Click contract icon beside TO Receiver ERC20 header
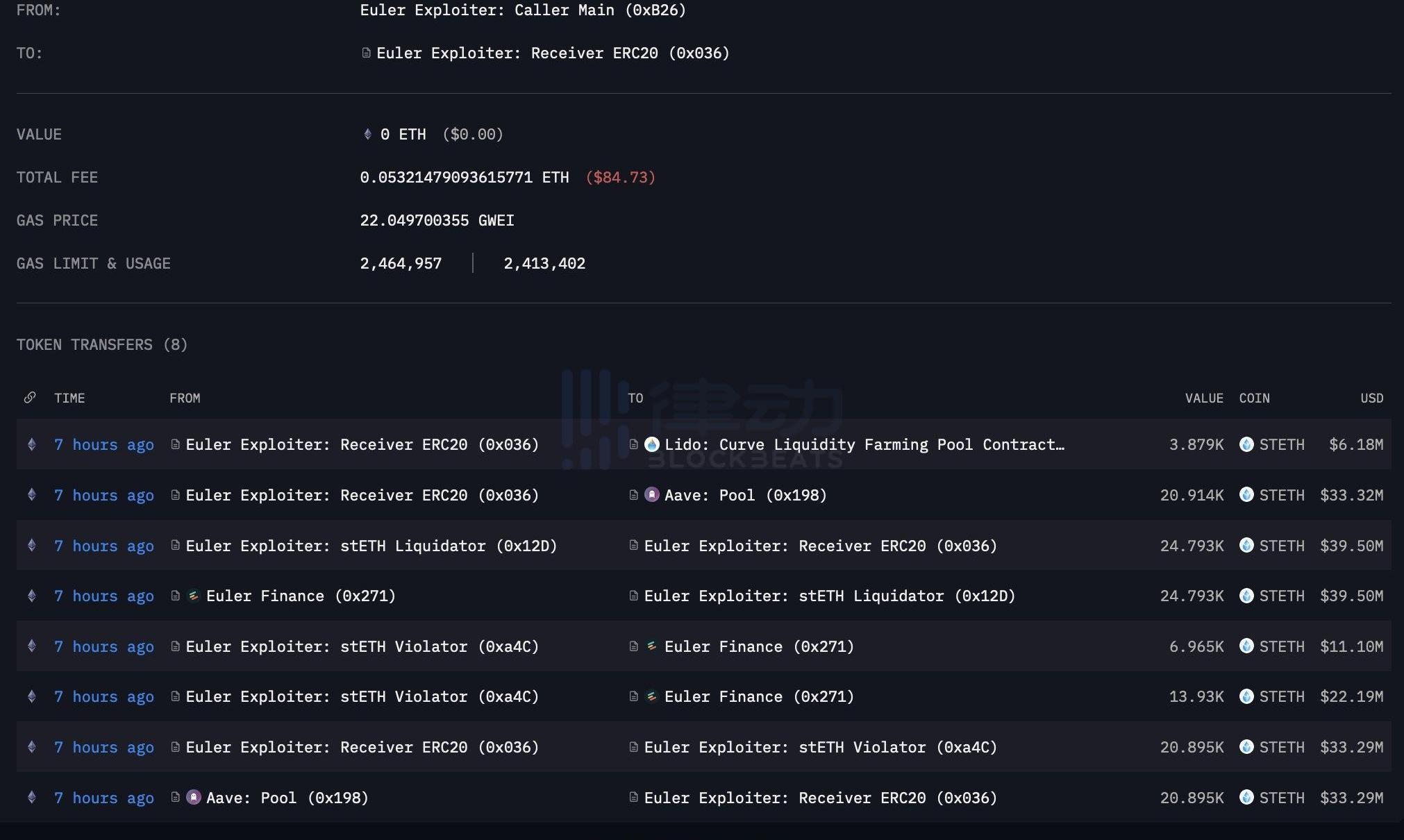The height and width of the screenshot is (840, 1404). coord(366,53)
